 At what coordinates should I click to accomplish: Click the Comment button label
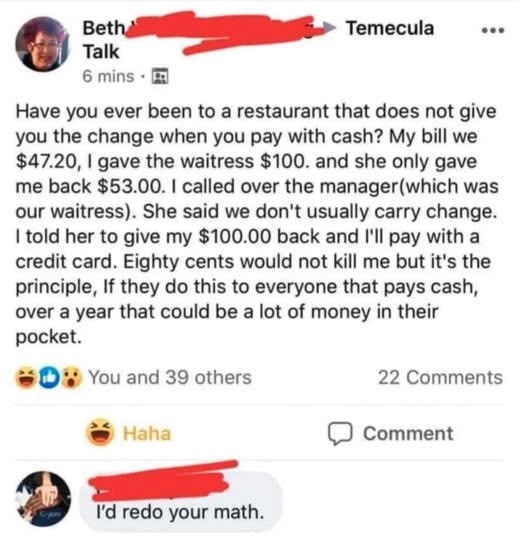[408, 433]
